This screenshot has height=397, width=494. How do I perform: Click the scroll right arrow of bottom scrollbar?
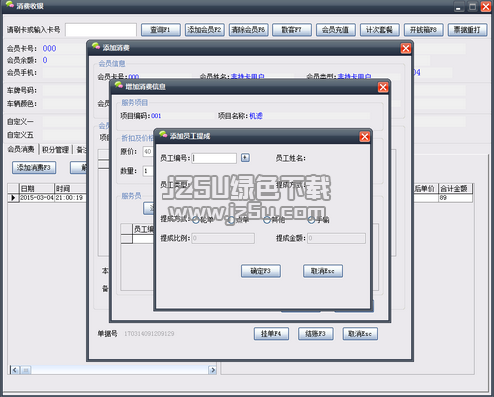[x=213, y=370]
